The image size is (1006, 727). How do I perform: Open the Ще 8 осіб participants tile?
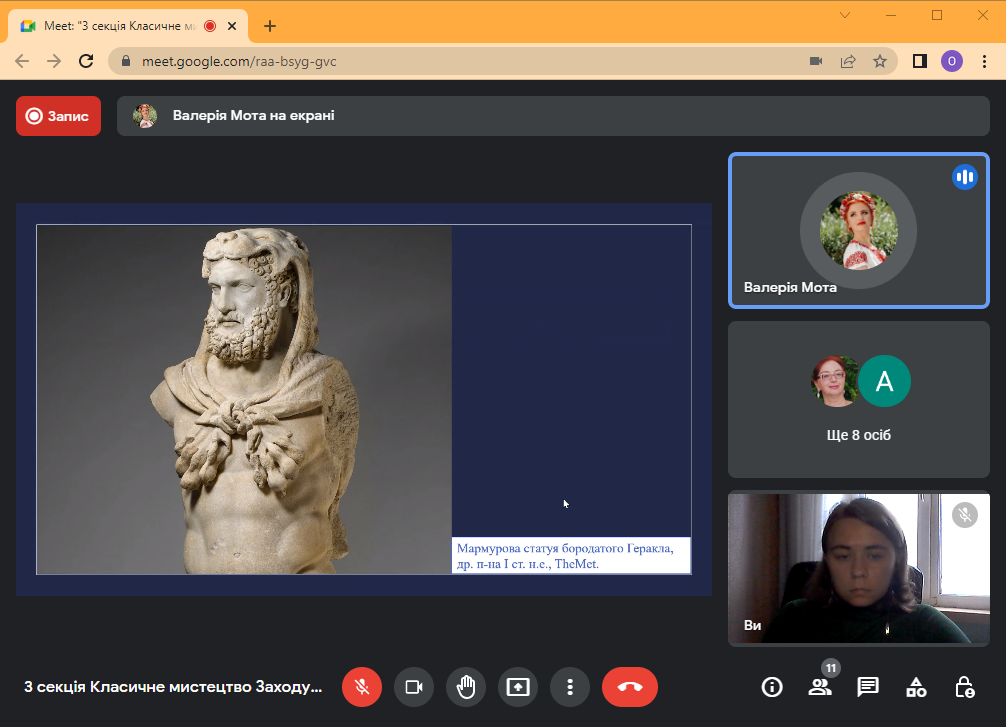click(x=859, y=400)
